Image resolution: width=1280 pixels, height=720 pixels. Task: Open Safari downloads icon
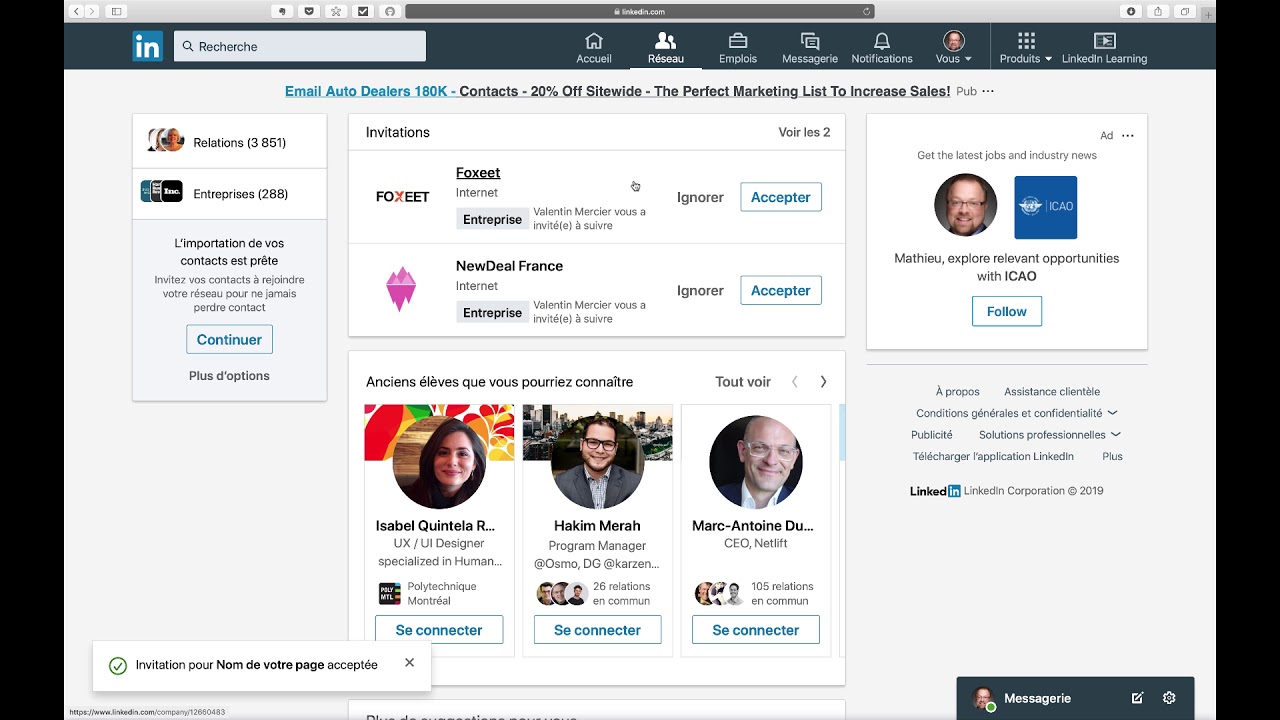[x=1131, y=11]
